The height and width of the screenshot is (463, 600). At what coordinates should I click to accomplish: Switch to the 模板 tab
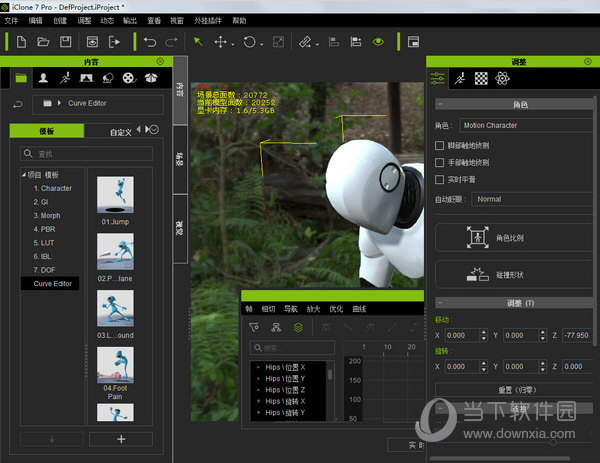pyautogui.click(x=47, y=131)
